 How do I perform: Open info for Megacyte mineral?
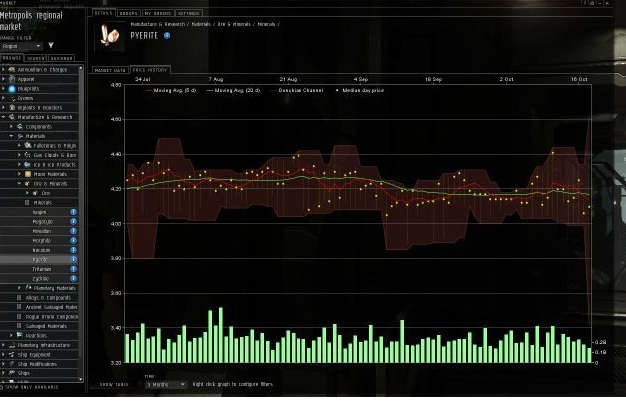(x=73, y=222)
